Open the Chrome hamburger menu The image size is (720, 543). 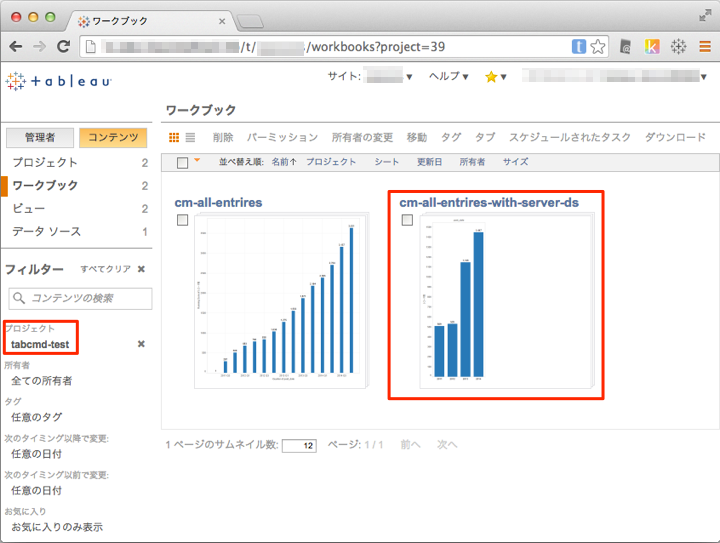pyautogui.click(x=705, y=46)
